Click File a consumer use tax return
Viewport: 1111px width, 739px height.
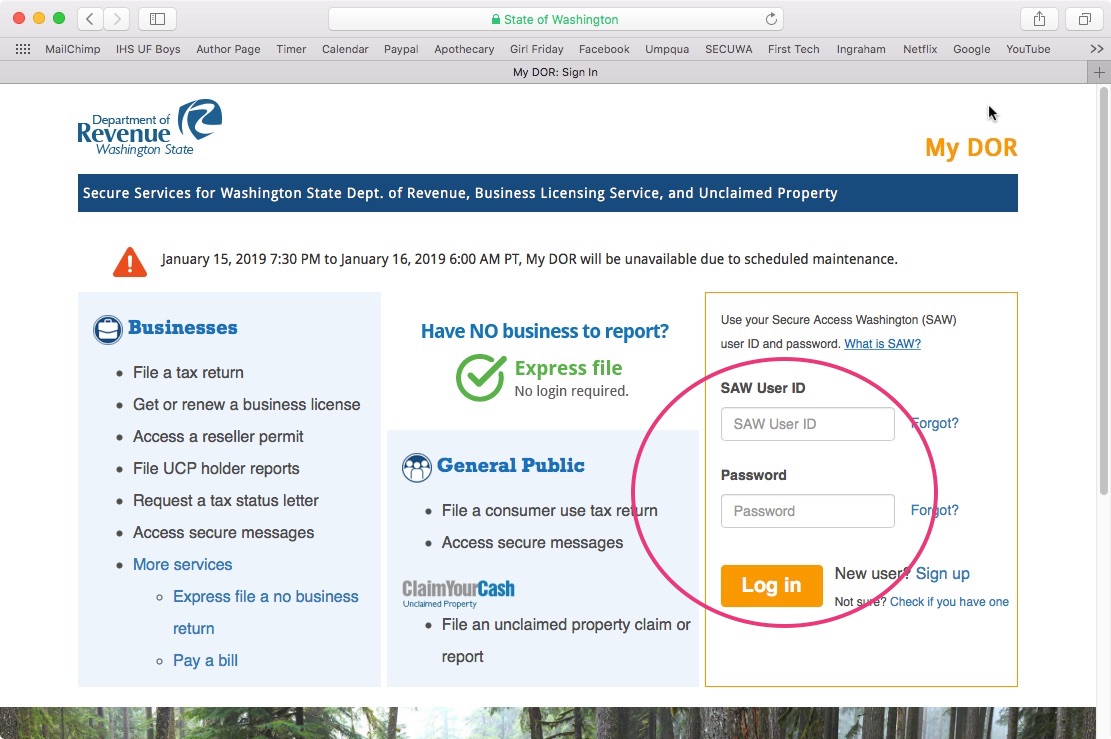[550, 511]
